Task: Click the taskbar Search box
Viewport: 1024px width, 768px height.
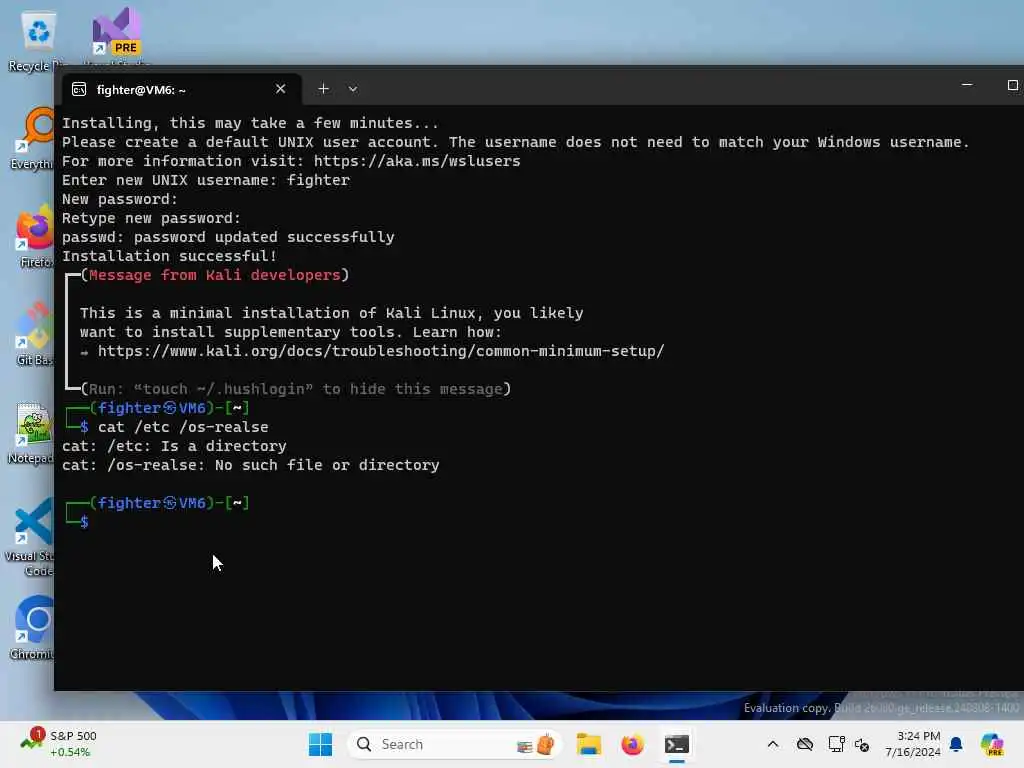Action: 455,744
